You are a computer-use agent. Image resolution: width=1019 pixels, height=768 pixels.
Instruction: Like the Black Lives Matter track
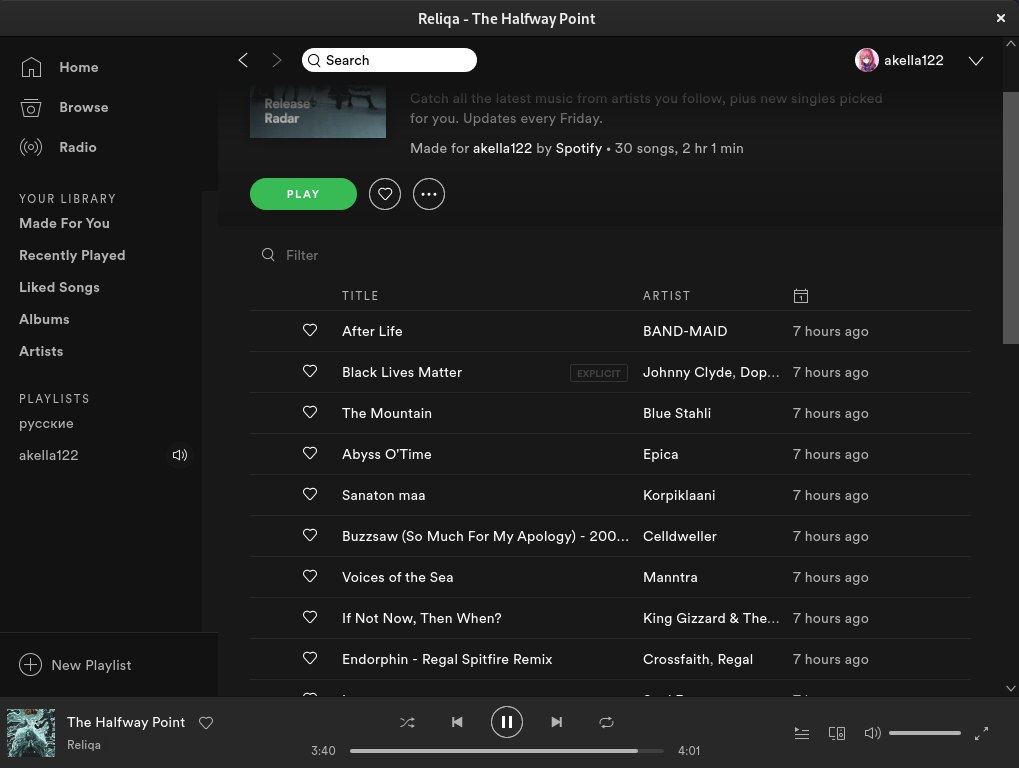pyautogui.click(x=310, y=371)
